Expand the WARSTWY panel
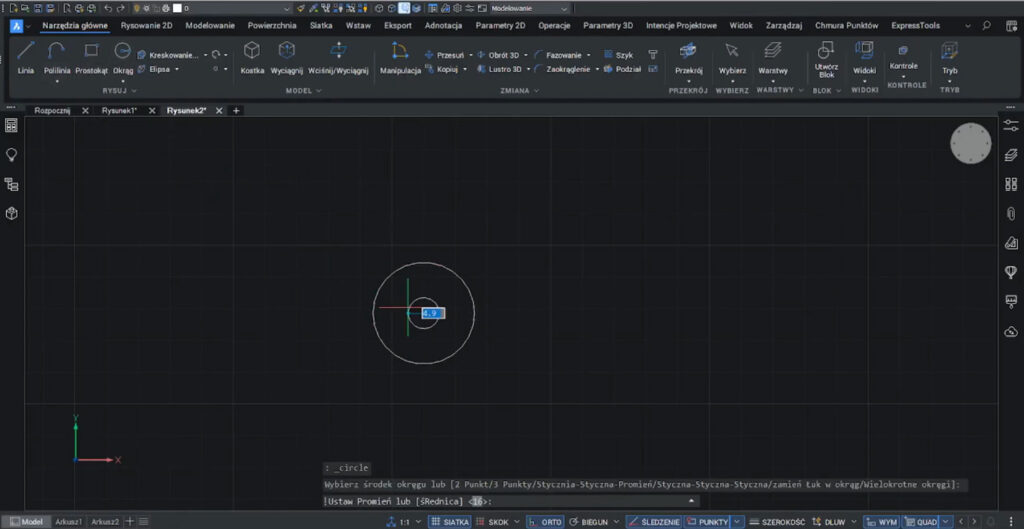 point(779,90)
